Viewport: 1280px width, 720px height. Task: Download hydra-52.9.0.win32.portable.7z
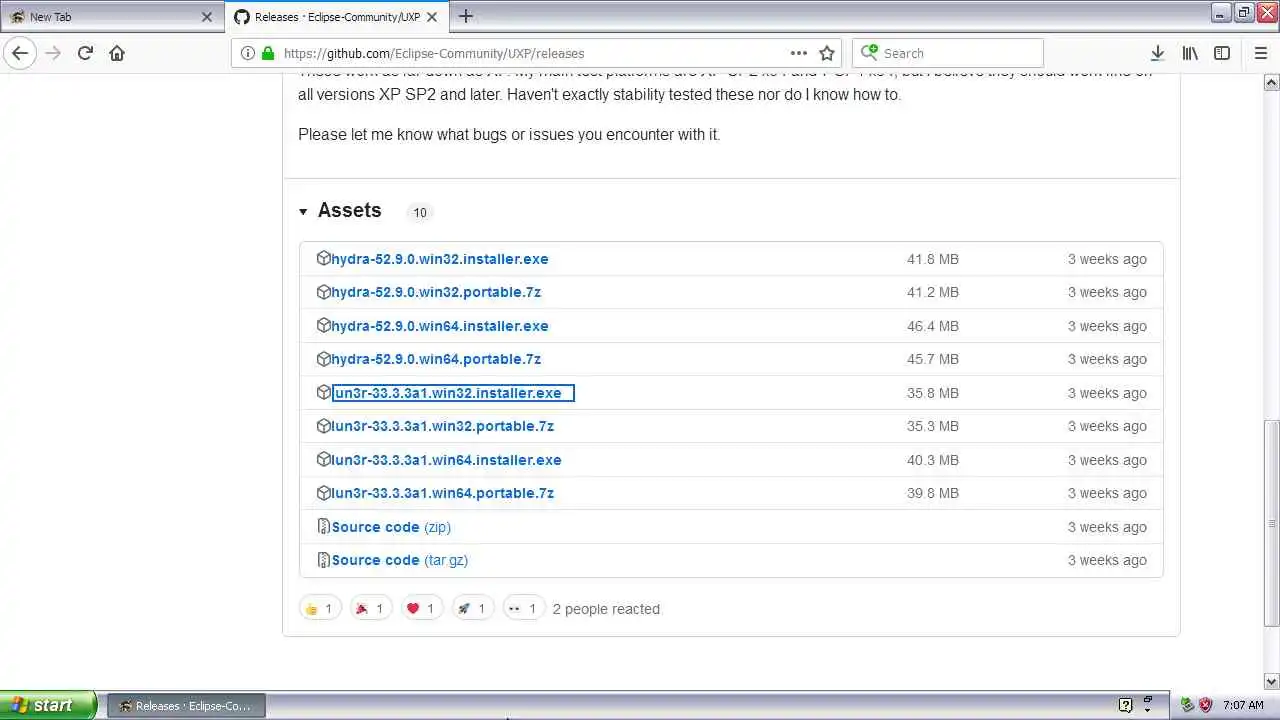tap(436, 292)
